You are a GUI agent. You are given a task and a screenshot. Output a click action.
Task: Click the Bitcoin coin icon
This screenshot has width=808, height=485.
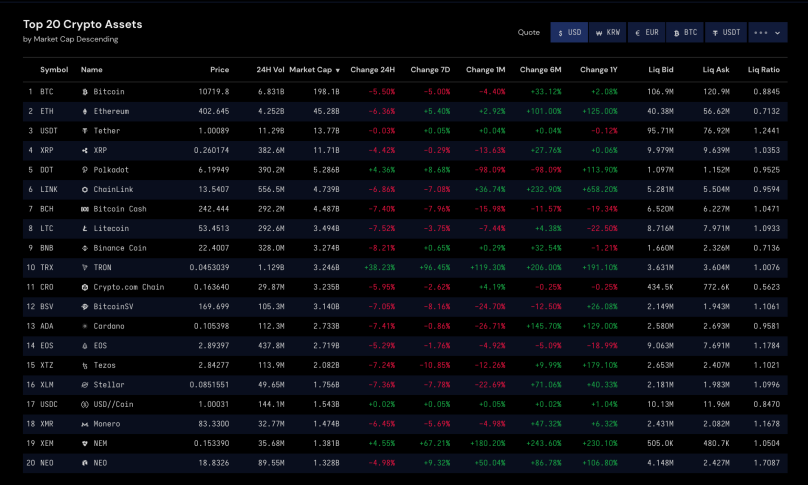click(x=85, y=92)
